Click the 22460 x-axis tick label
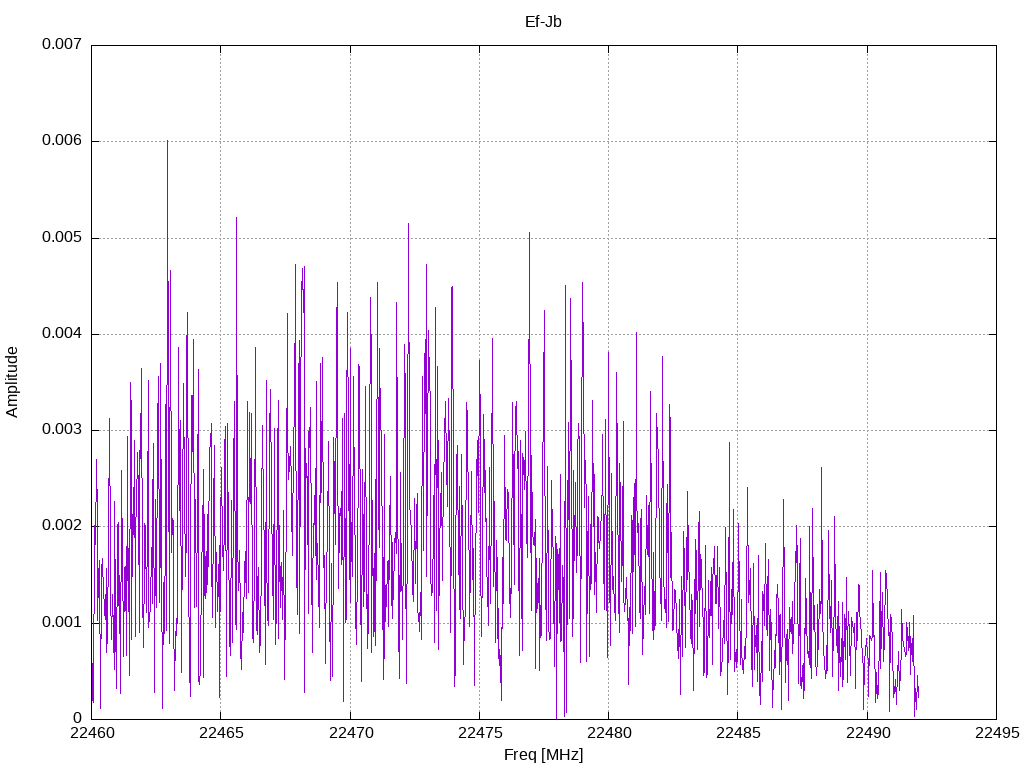Image resolution: width=1024 pixels, height=768 pixels. click(x=92, y=733)
